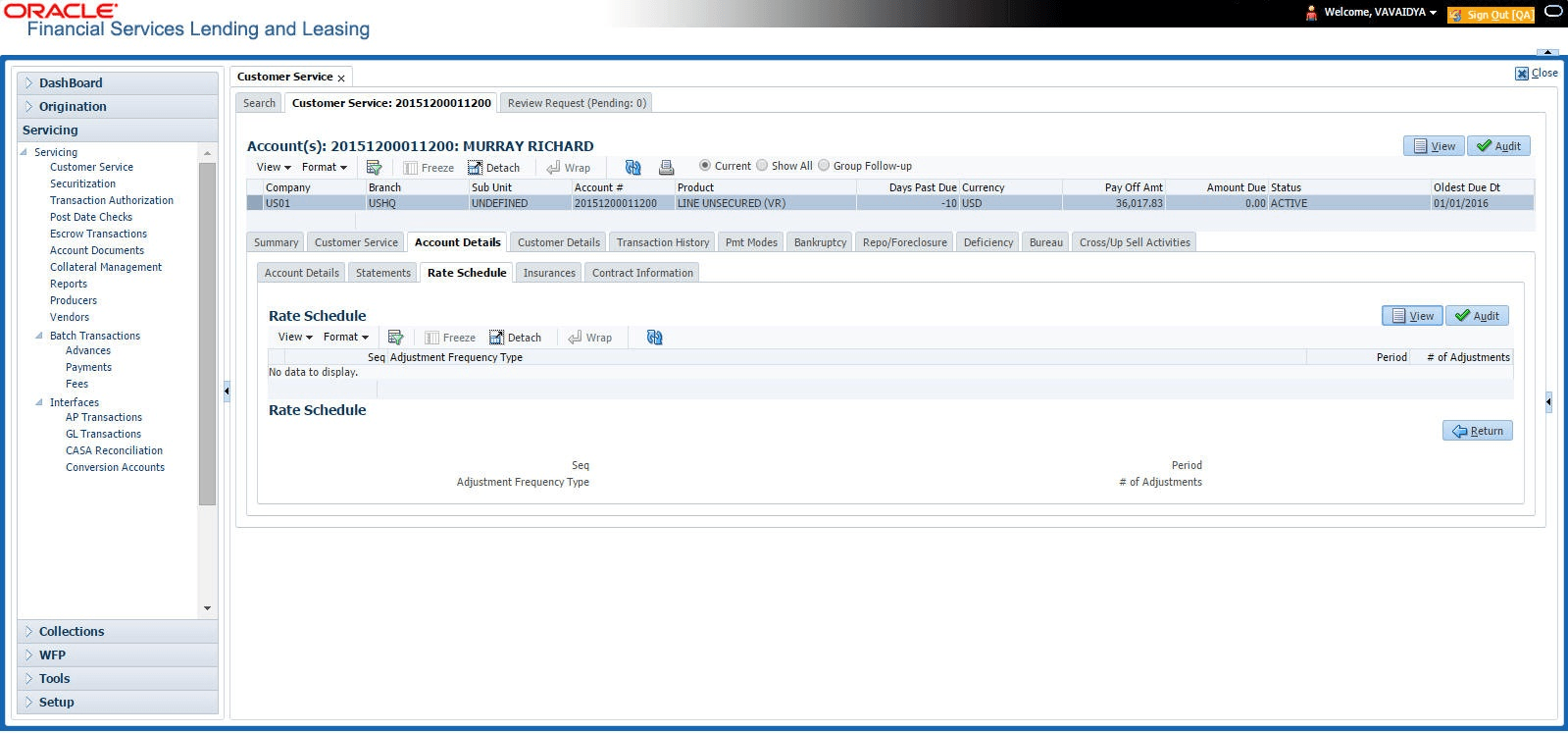Select the Show All radio button
This screenshot has width=1568, height=733.
click(x=762, y=165)
